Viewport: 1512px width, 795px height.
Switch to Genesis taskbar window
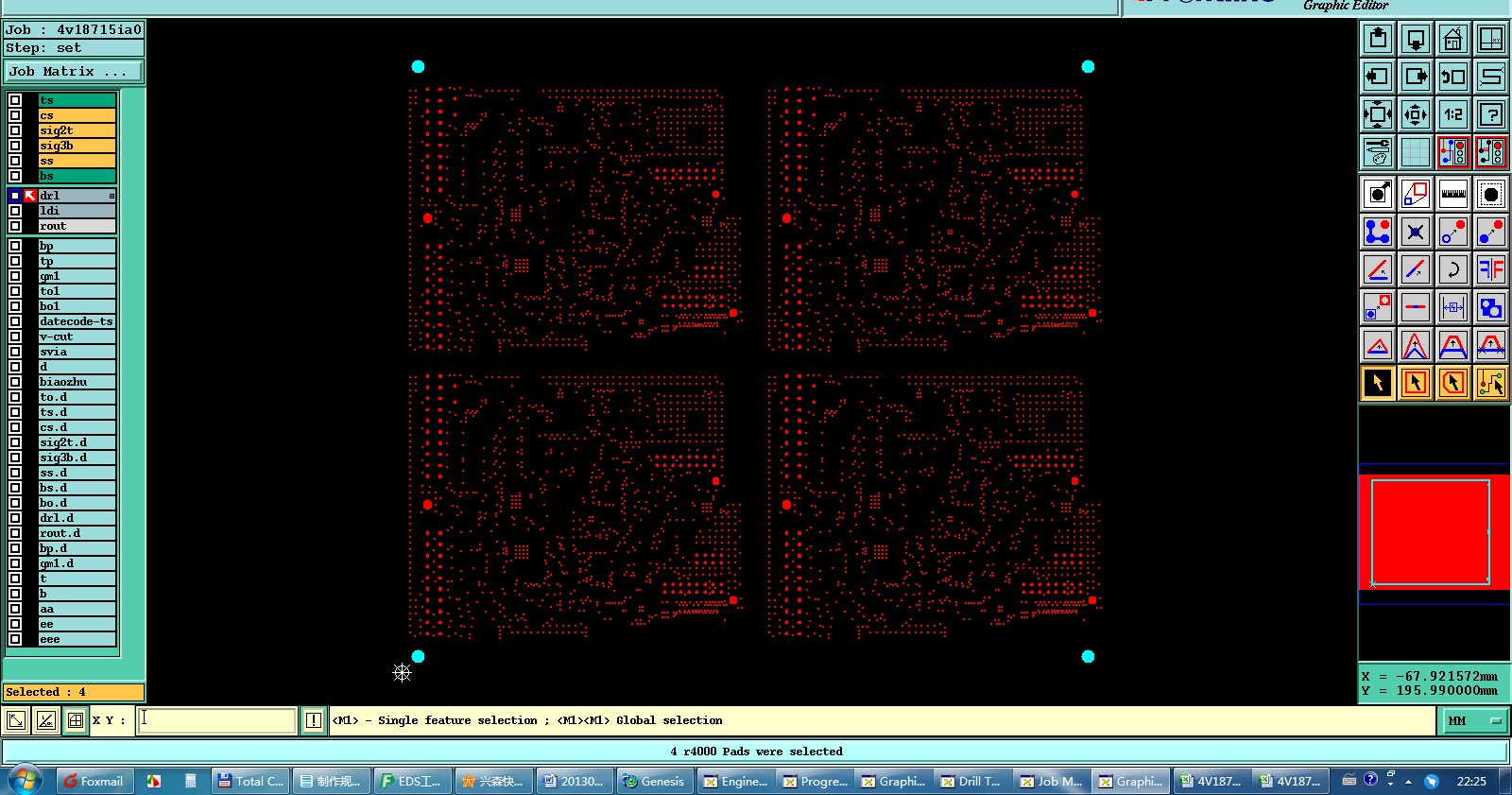(x=653, y=781)
